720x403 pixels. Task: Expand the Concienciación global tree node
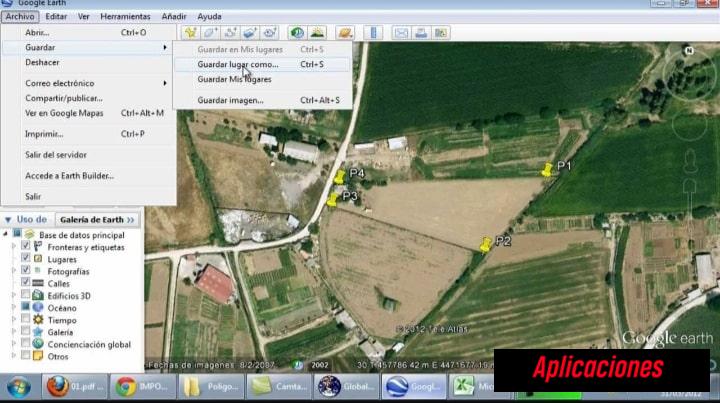[x=14, y=344]
